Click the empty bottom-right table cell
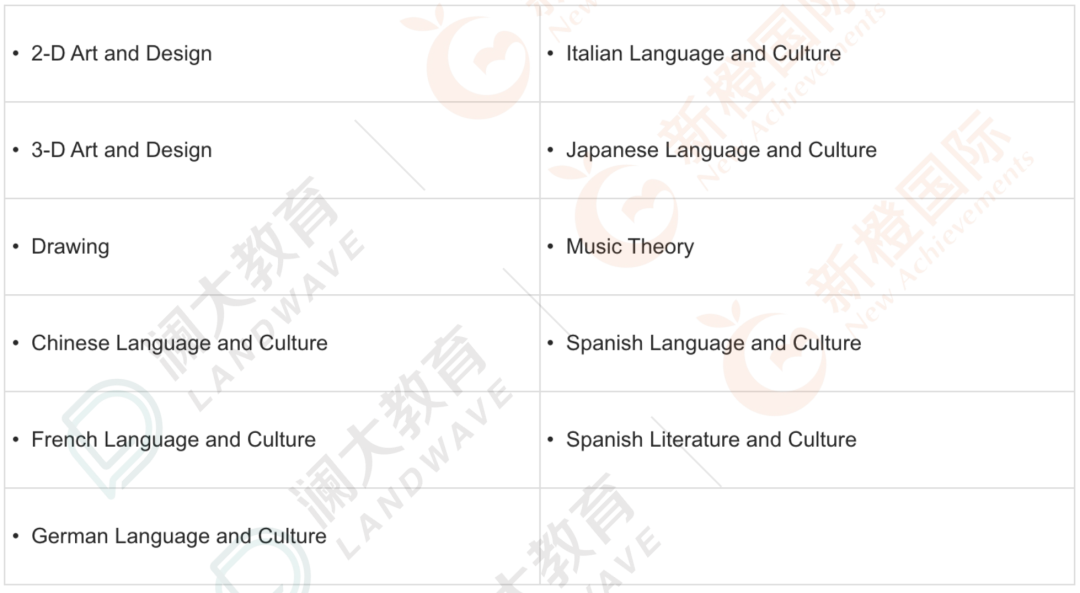Screen dimensions: 1080x593 point(807,537)
